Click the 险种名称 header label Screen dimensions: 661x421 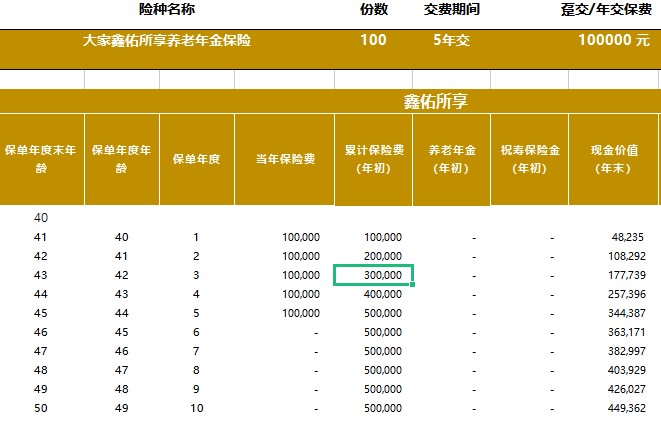pyautogui.click(x=167, y=9)
